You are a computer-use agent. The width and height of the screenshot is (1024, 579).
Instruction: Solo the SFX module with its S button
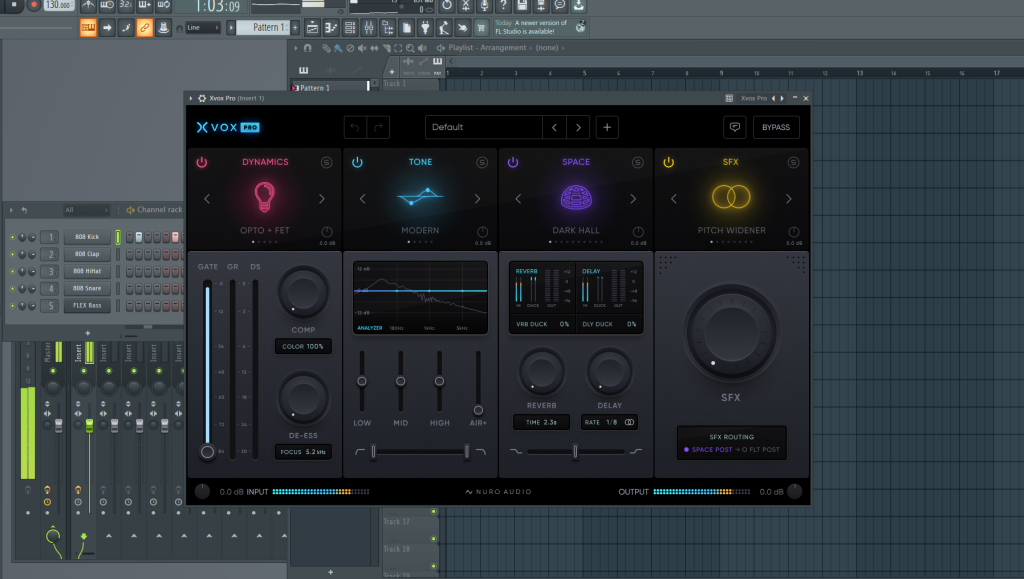[x=793, y=163]
